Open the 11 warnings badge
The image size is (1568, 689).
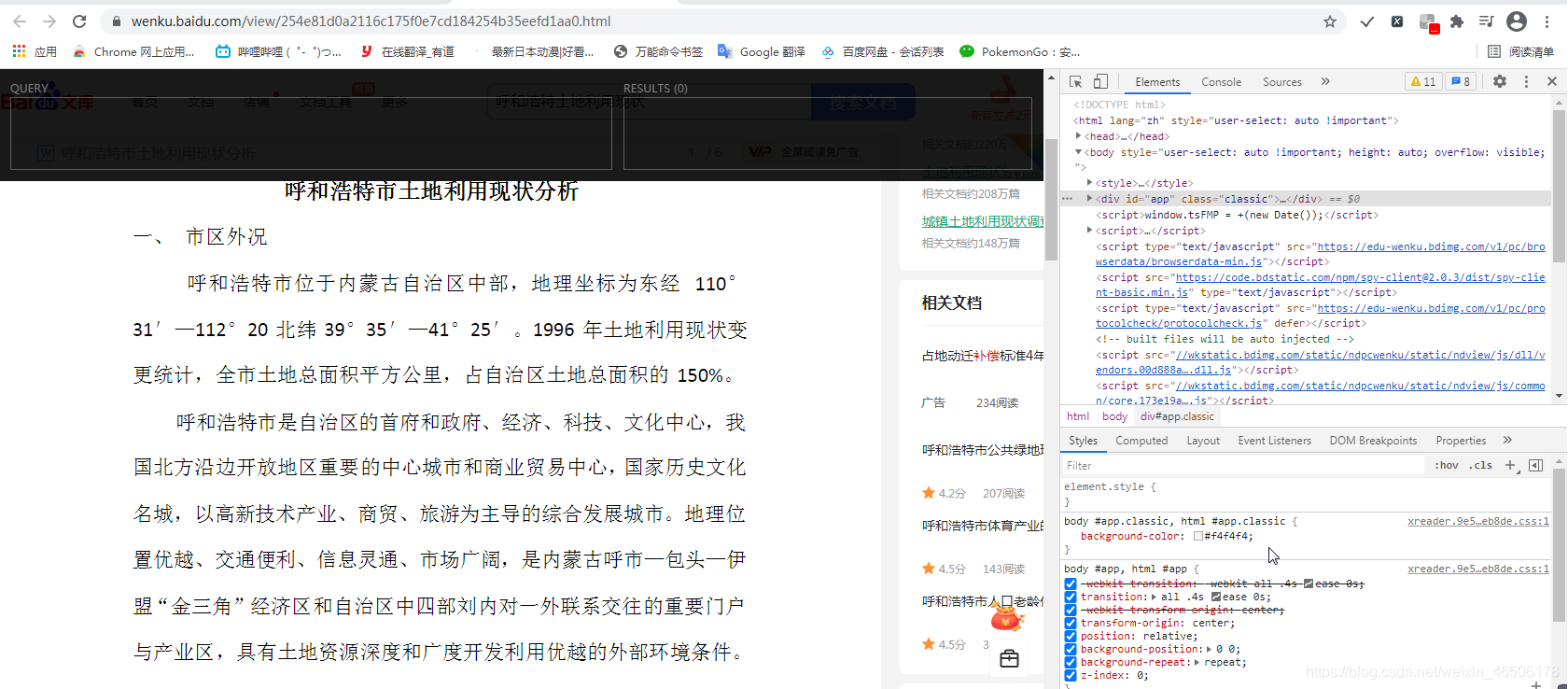pos(1423,81)
